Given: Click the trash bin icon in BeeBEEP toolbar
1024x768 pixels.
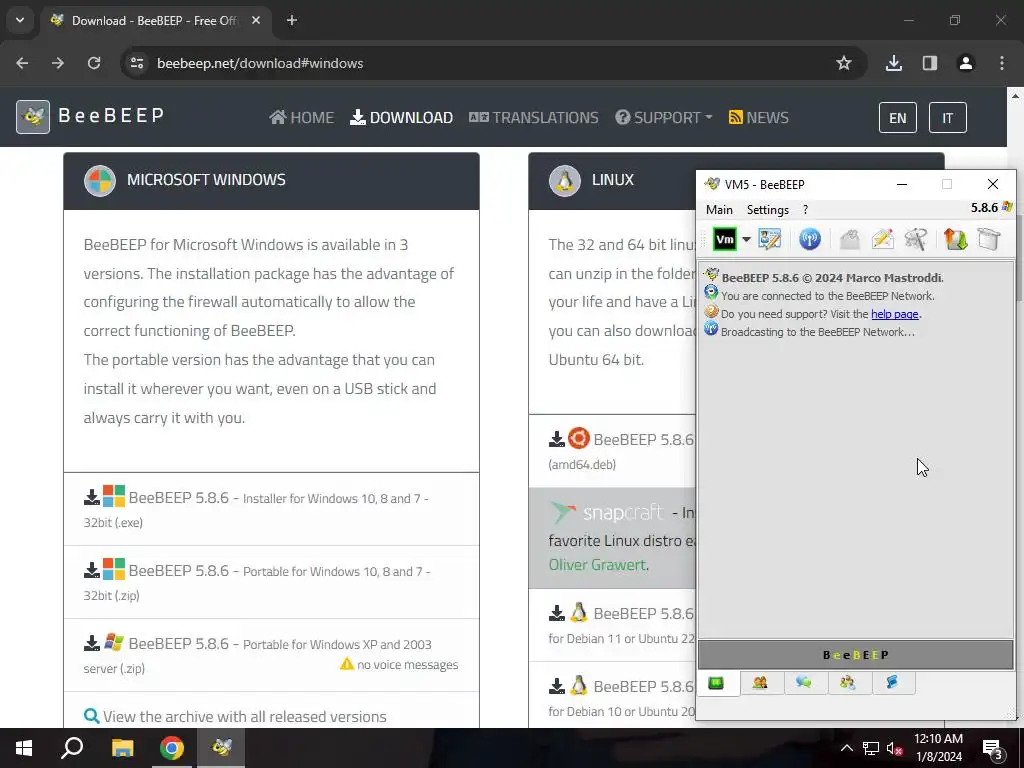Looking at the screenshot, I should [989, 240].
